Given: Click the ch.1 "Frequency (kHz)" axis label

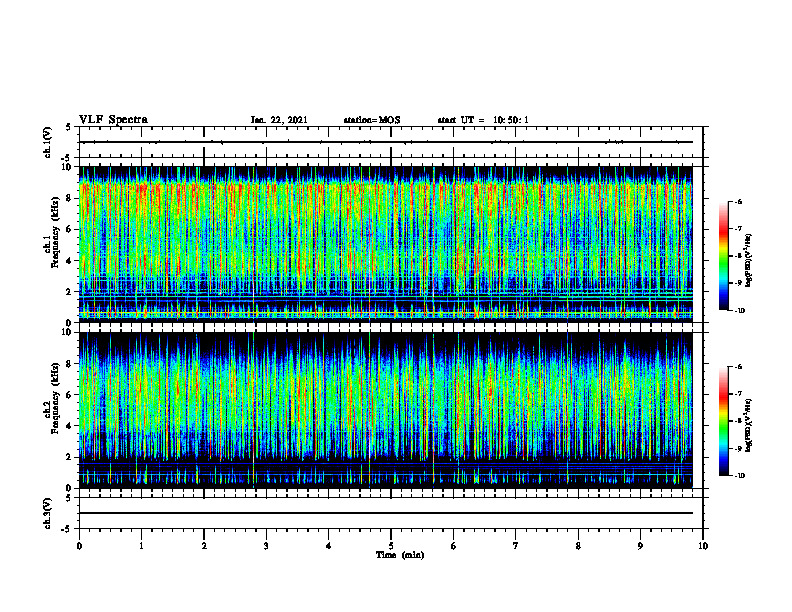Looking at the screenshot, I should click(x=56, y=232).
